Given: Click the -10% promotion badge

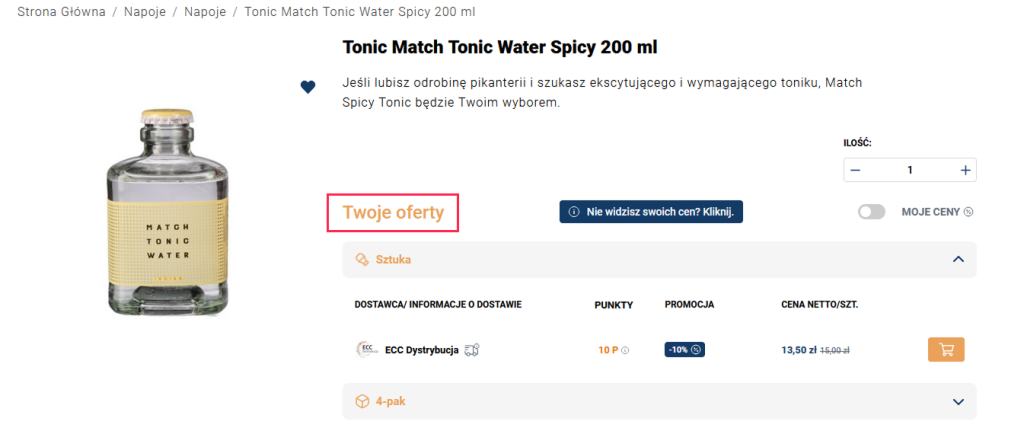Looking at the screenshot, I should (x=685, y=350).
